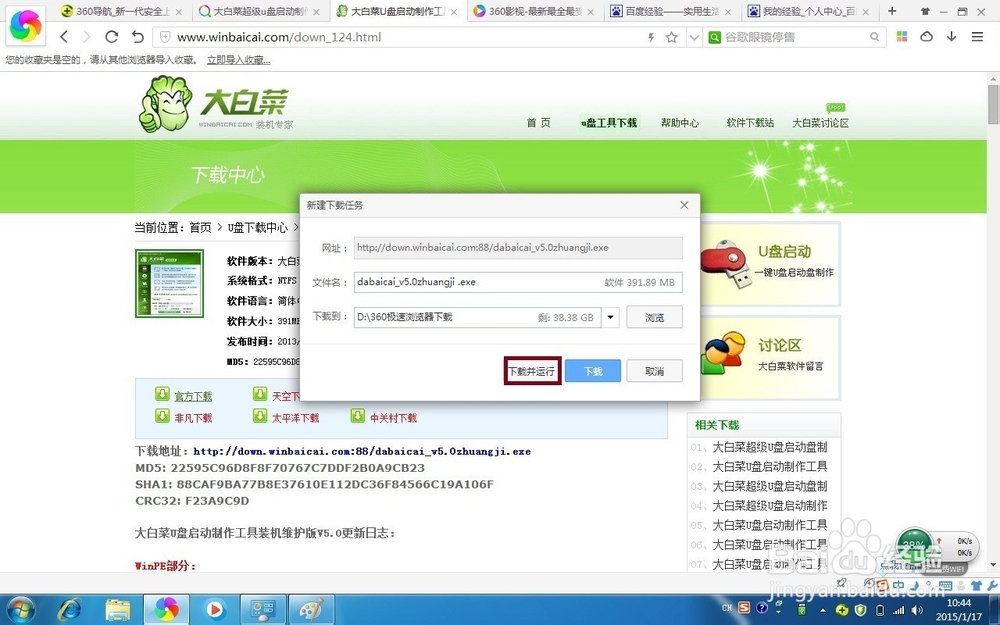The image size is (1000, 625).
Task: Open U盘工具下载 in site navigation
Action: click(609, 122)
